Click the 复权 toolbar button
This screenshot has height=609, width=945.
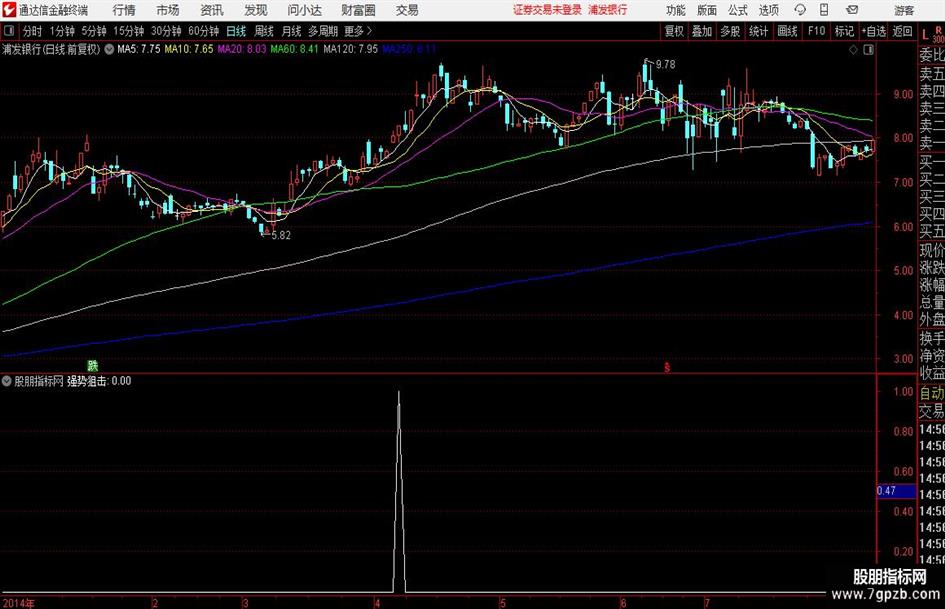click(x=674, y=31)
